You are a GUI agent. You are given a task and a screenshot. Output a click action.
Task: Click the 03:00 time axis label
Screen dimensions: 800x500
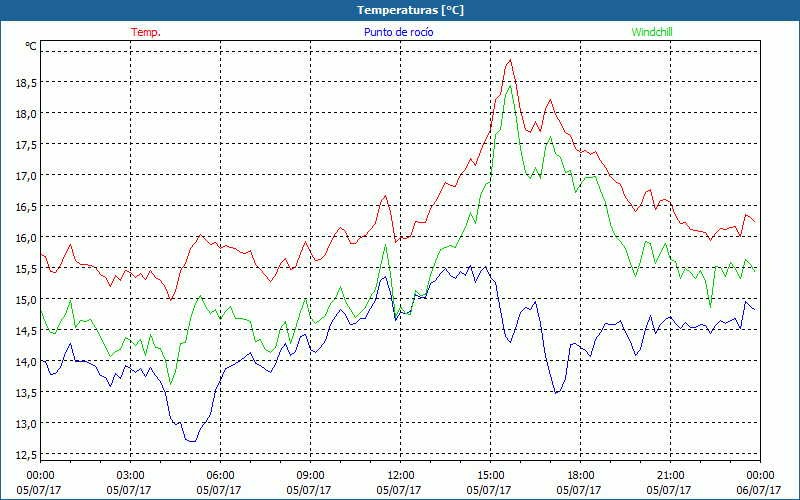click(131, 475)
